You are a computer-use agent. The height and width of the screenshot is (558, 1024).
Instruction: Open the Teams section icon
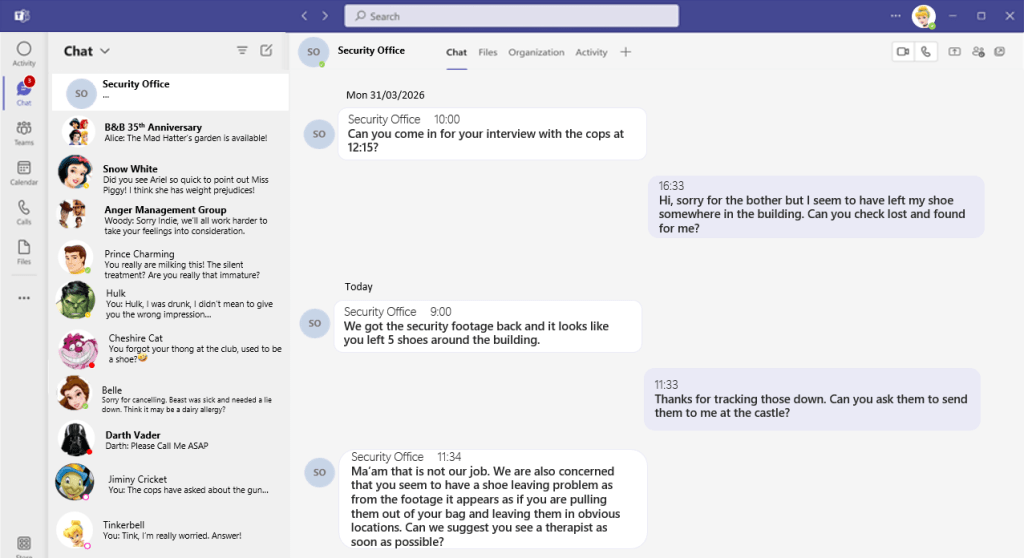pos(24,133)
